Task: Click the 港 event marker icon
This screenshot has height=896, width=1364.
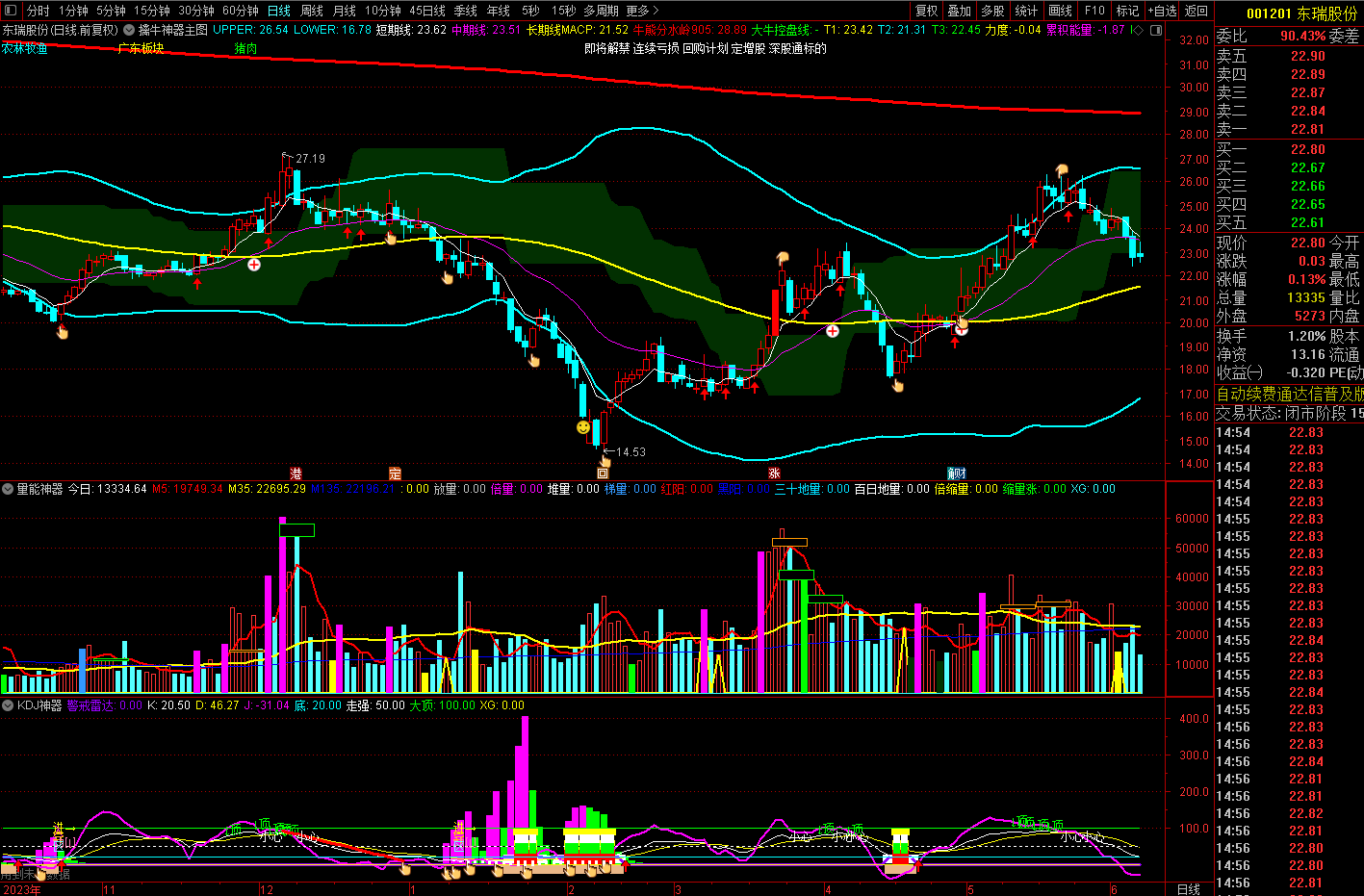Action: tap(296, 474)
